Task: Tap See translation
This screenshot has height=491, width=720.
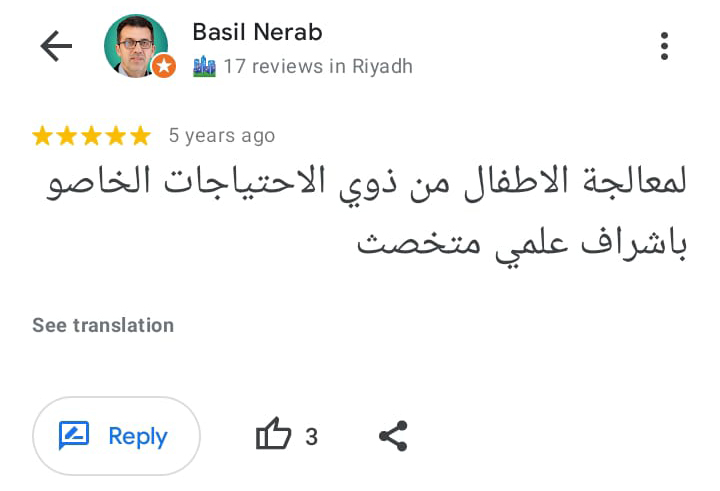Action: pos(103,325)
